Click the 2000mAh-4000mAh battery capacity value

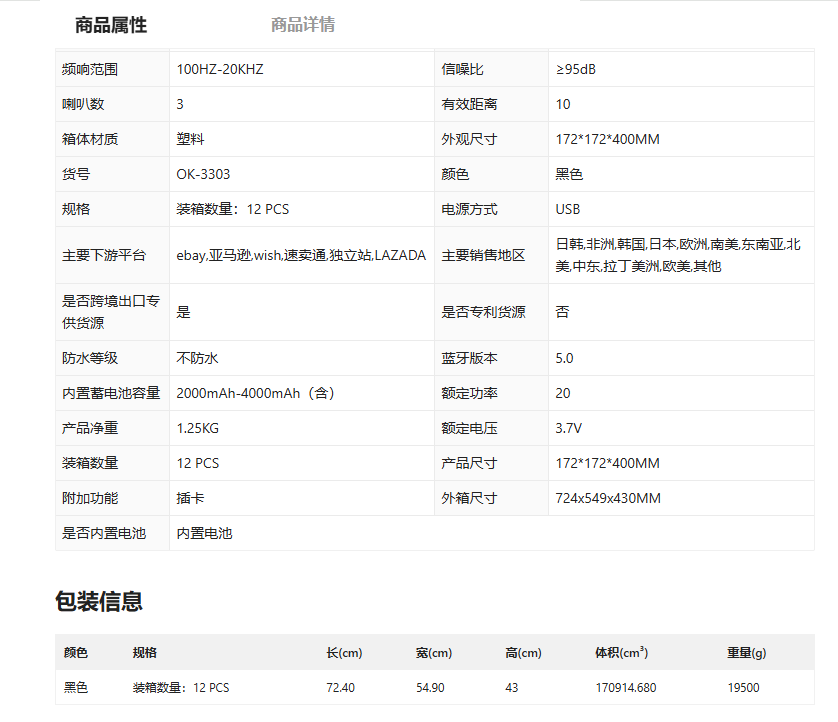click(x=255, y=393)
